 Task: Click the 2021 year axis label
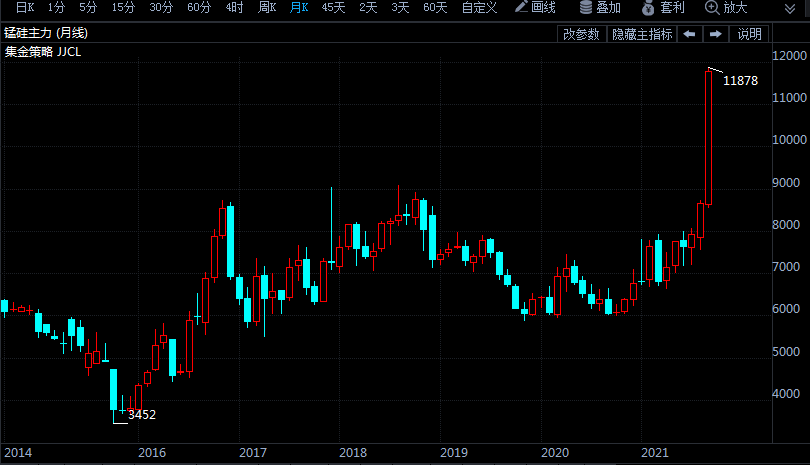655,453
